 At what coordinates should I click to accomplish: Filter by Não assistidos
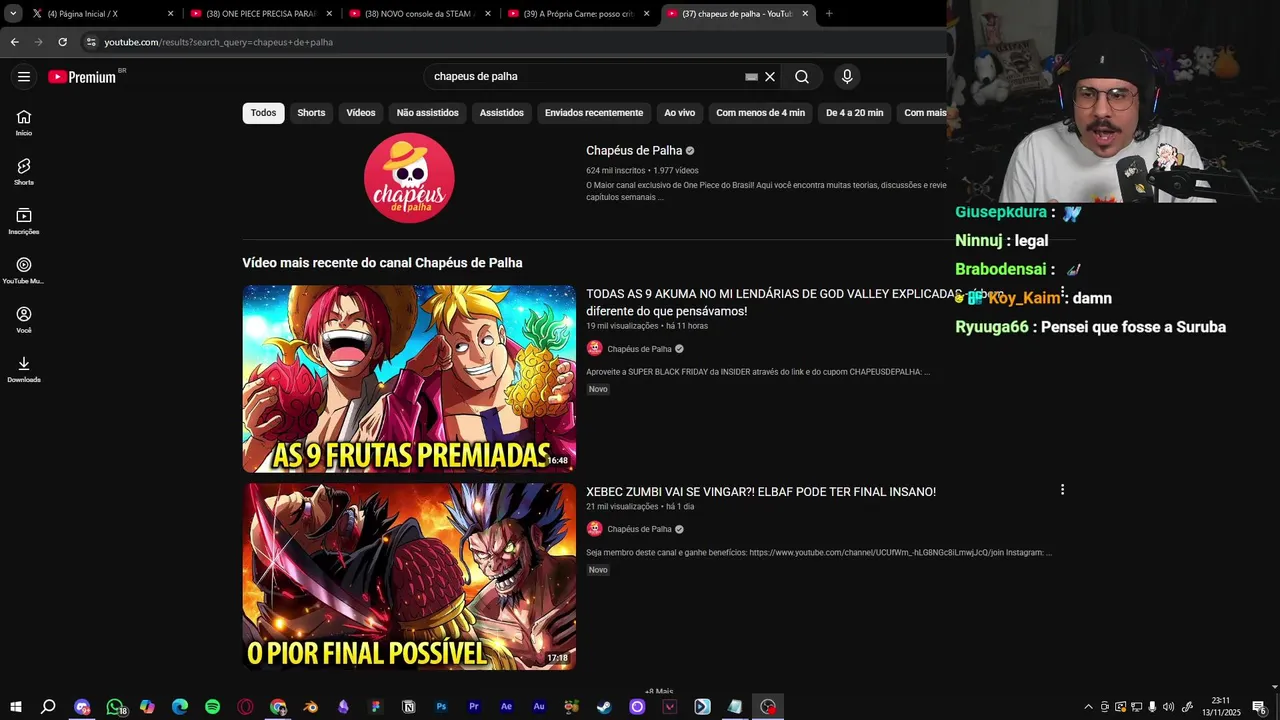pyautogui.click(x=427, y=113)
